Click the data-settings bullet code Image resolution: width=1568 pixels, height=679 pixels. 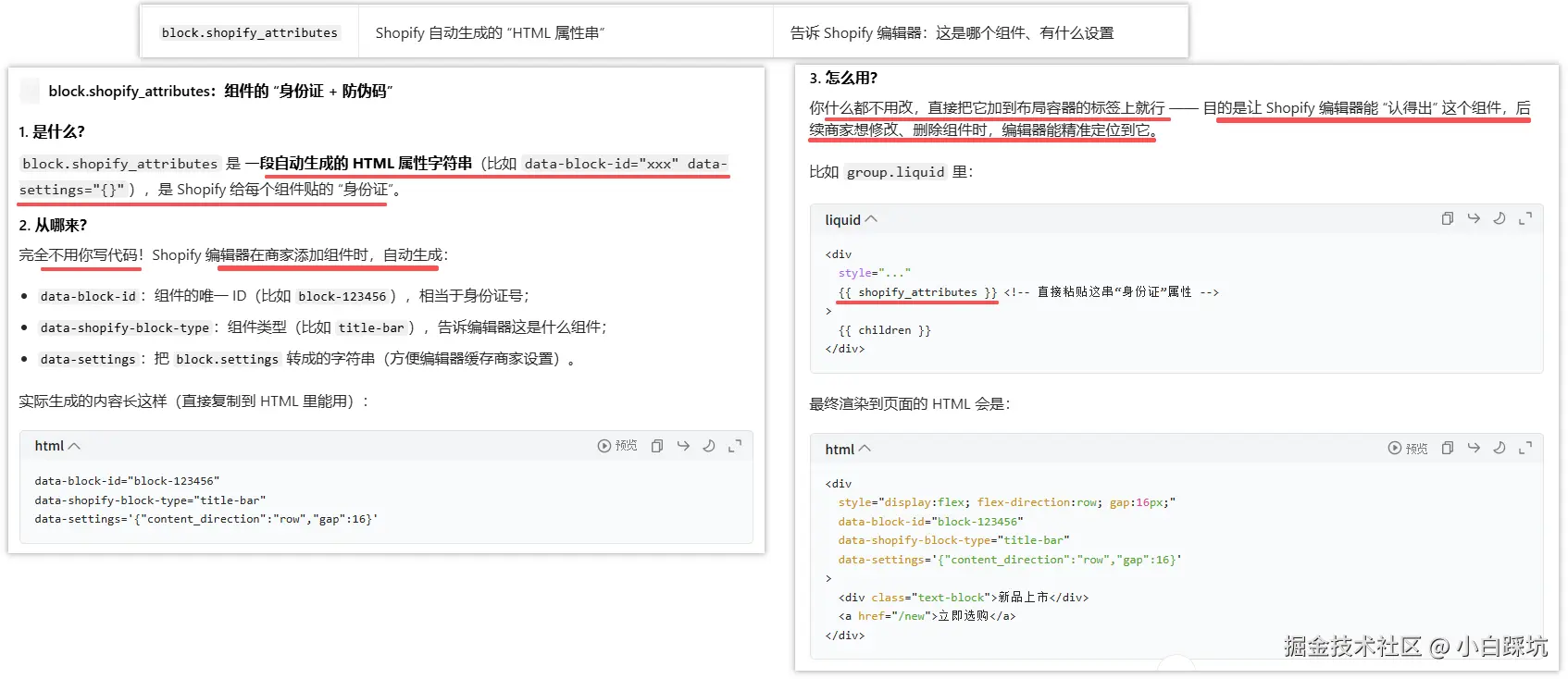click(88, 359)
